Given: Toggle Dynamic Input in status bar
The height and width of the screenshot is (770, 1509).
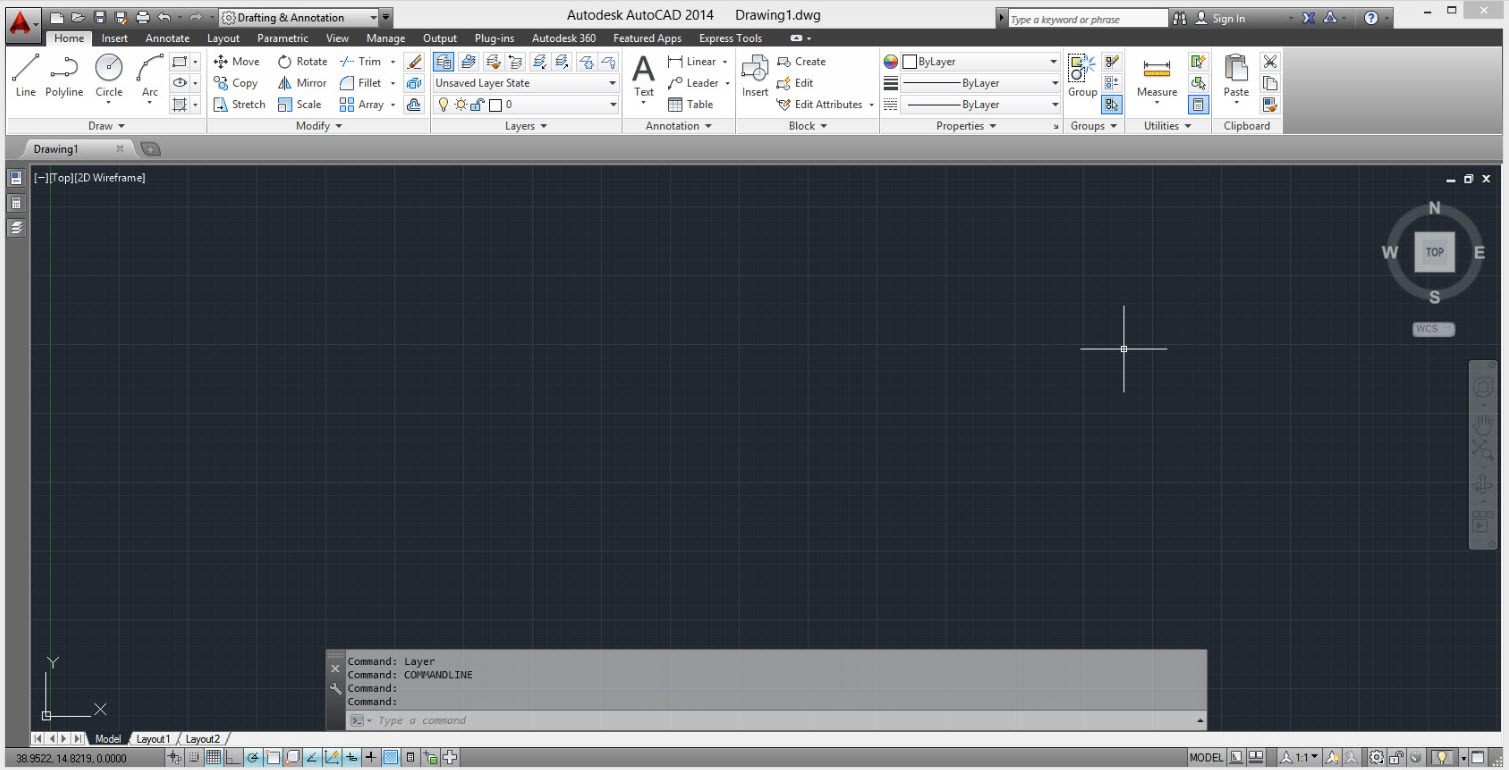Looking at the screenshot, I should [x=351, y=758].
